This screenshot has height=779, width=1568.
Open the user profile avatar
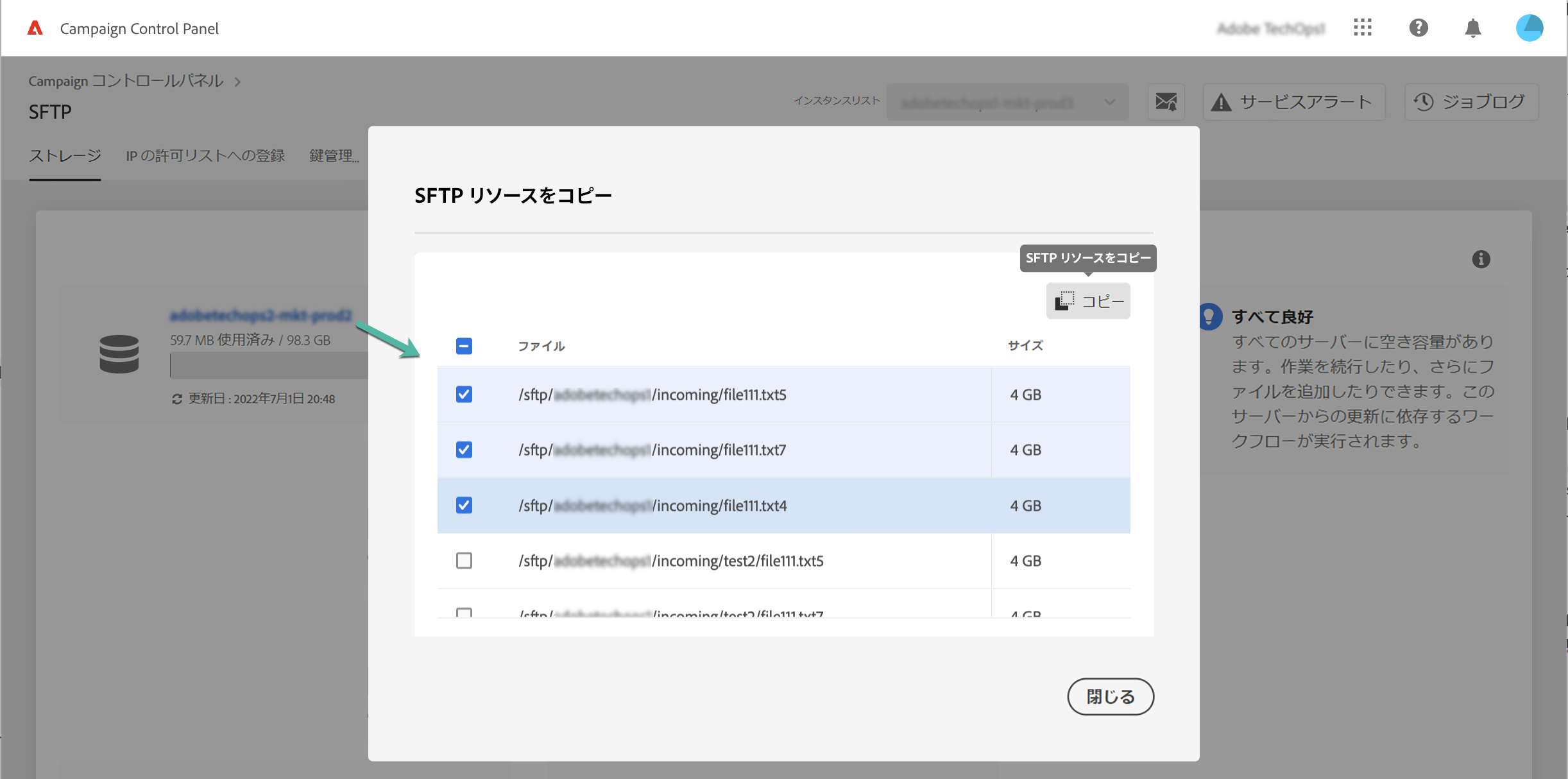(x=1529, y=28)
